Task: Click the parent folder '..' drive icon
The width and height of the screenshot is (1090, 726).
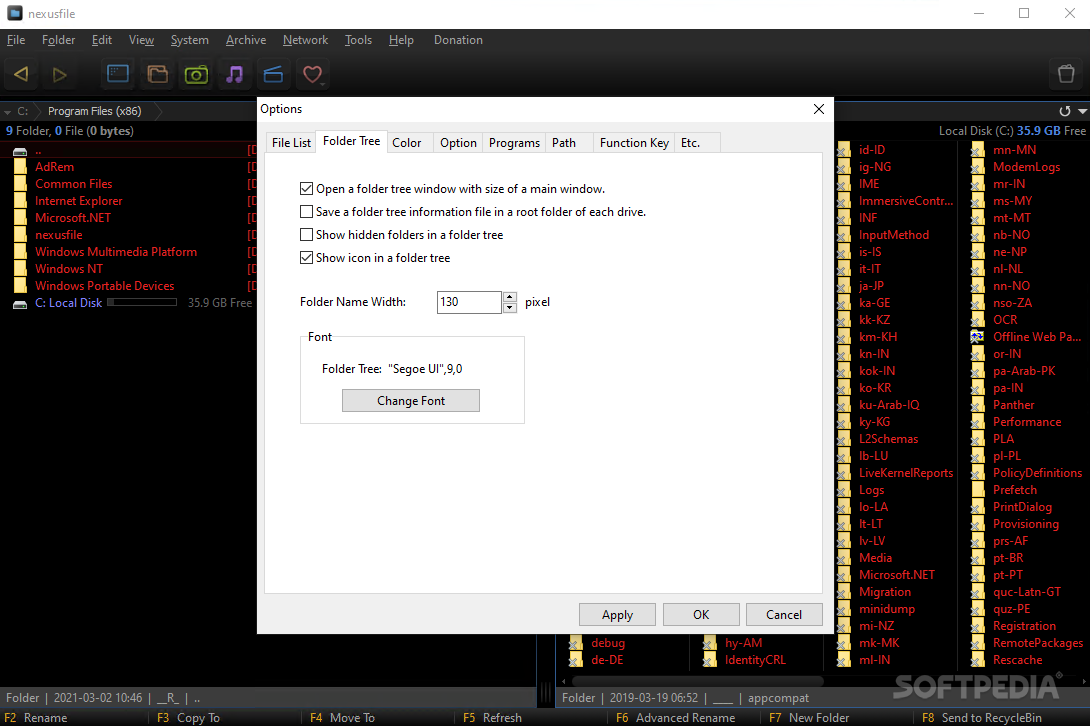Action: 20,150
